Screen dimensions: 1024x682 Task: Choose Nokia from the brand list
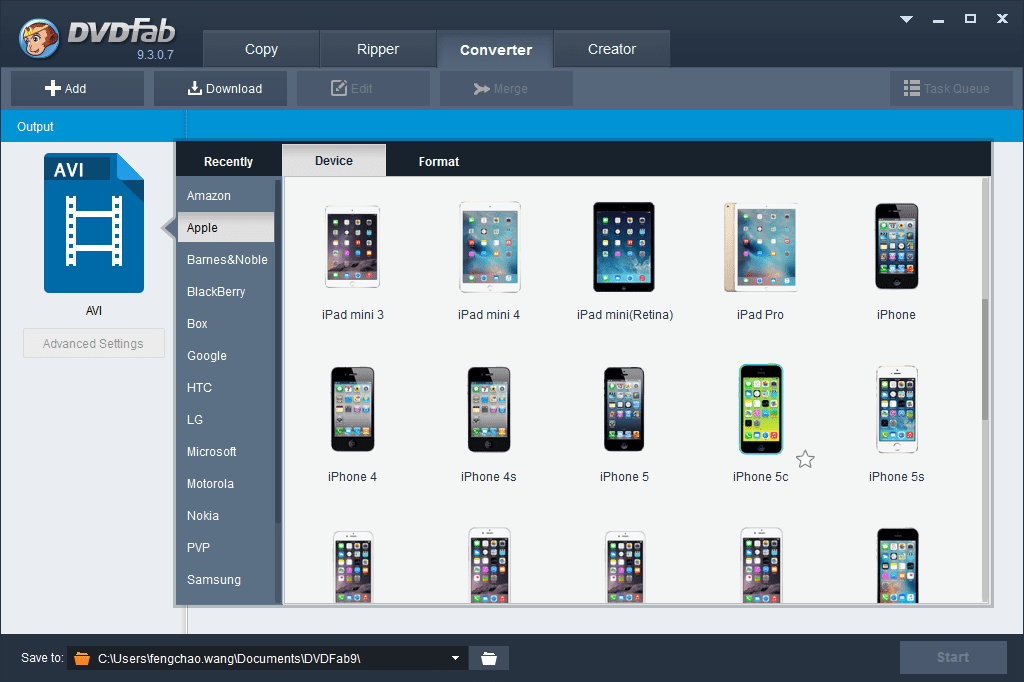(x=226, y=515)
